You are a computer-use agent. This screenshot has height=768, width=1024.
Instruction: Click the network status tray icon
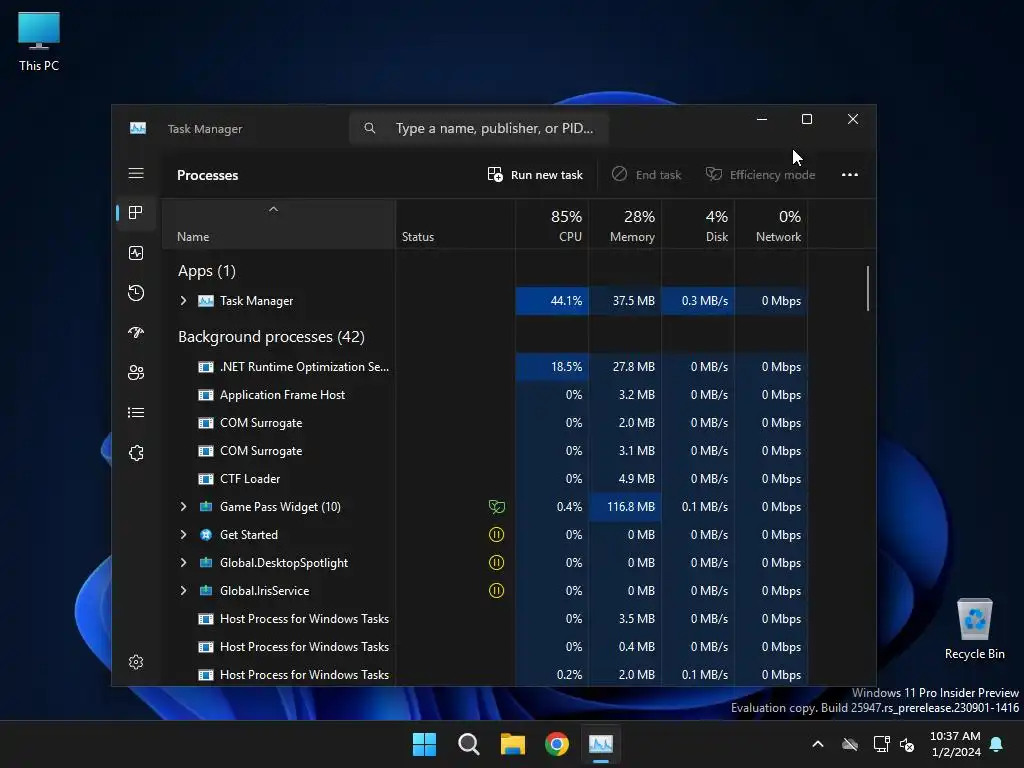point(882,744)
